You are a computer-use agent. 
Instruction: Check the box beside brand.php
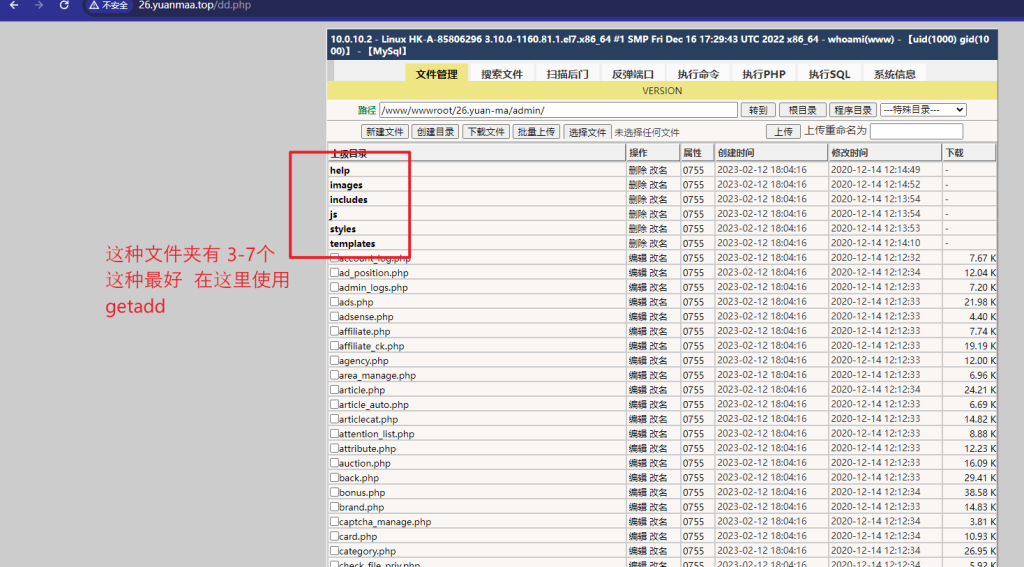[x=334, y=507]
